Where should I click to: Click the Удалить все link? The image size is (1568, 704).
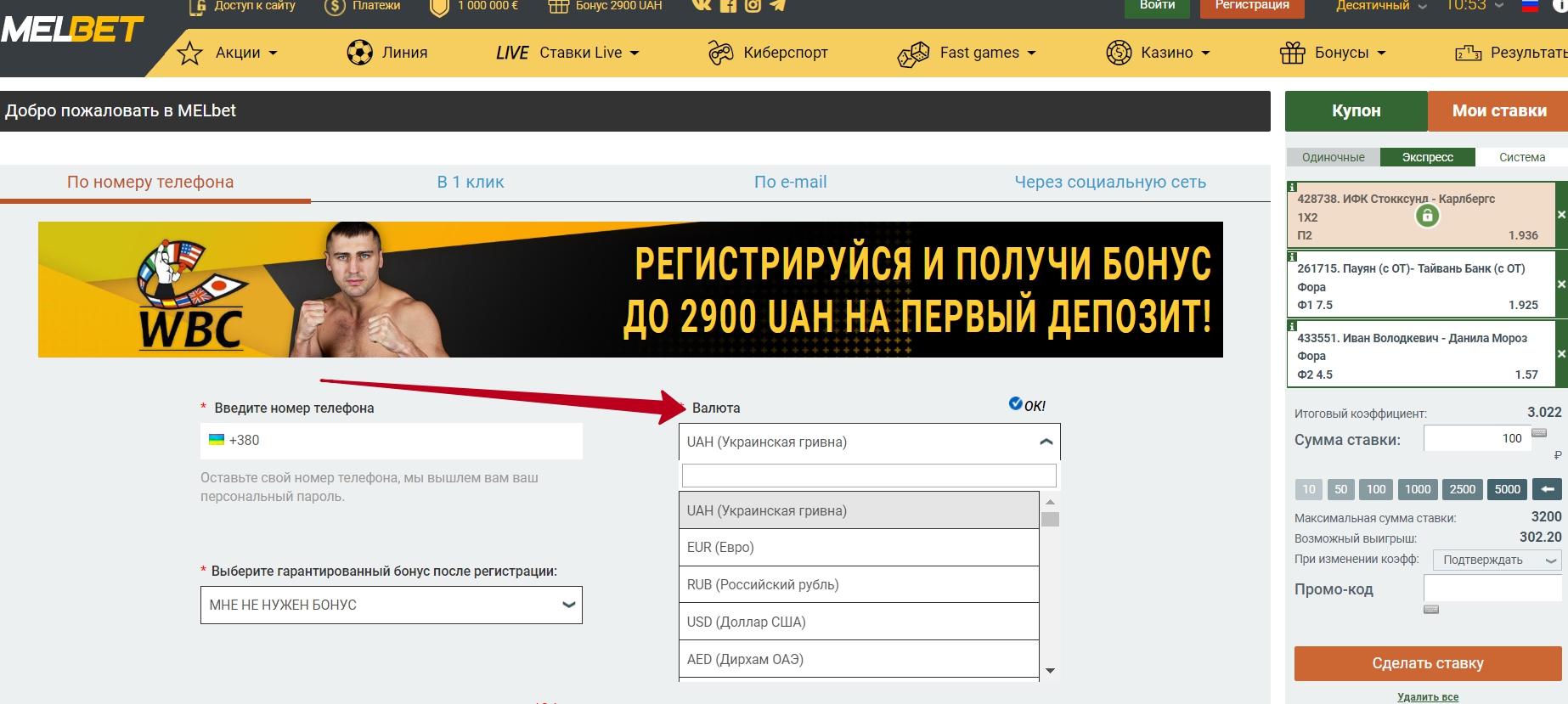(x=1428, y=697)
